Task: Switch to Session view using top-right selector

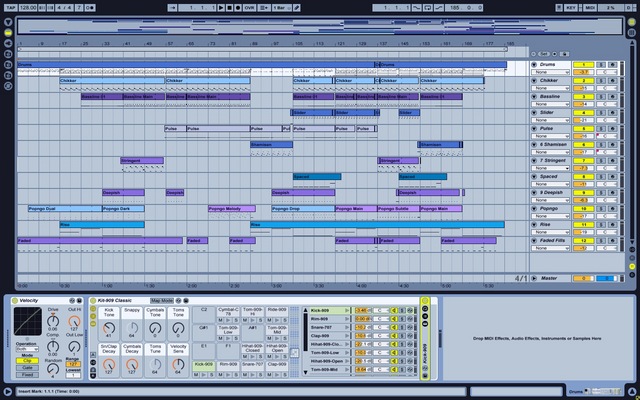Action: tap(631, 32)
